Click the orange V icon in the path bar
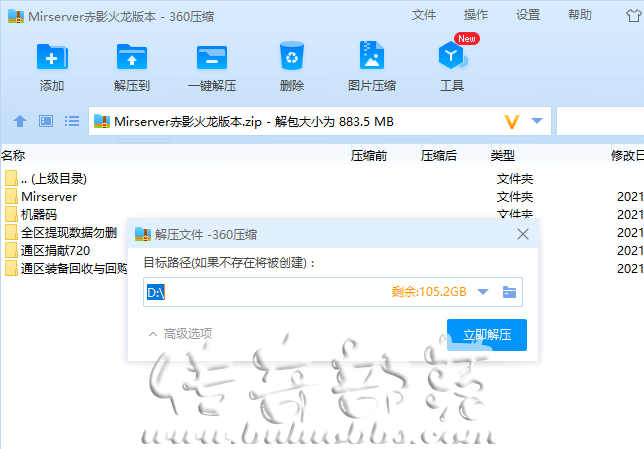644x449 pixels. pyautogui.click(x=512, y=122)
